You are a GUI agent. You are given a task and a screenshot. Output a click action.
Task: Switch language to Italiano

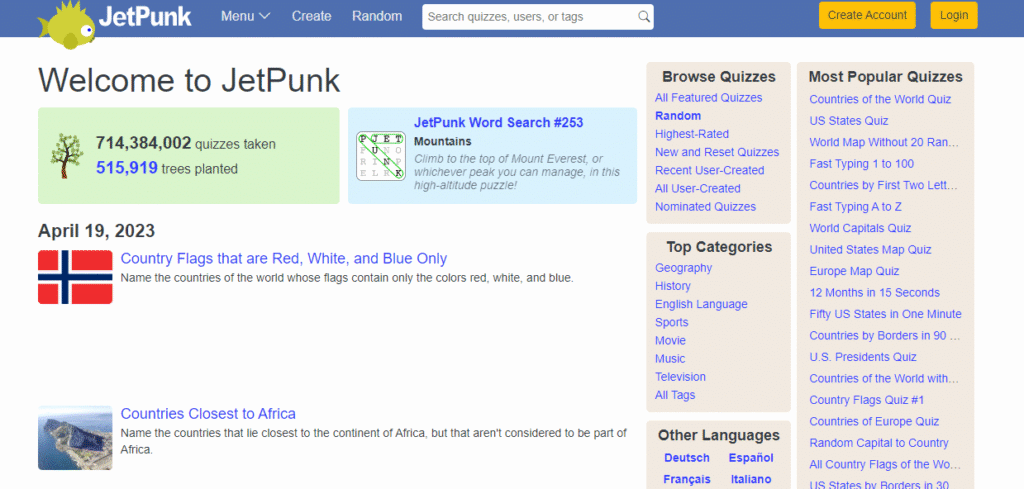(x=751, y=480)
